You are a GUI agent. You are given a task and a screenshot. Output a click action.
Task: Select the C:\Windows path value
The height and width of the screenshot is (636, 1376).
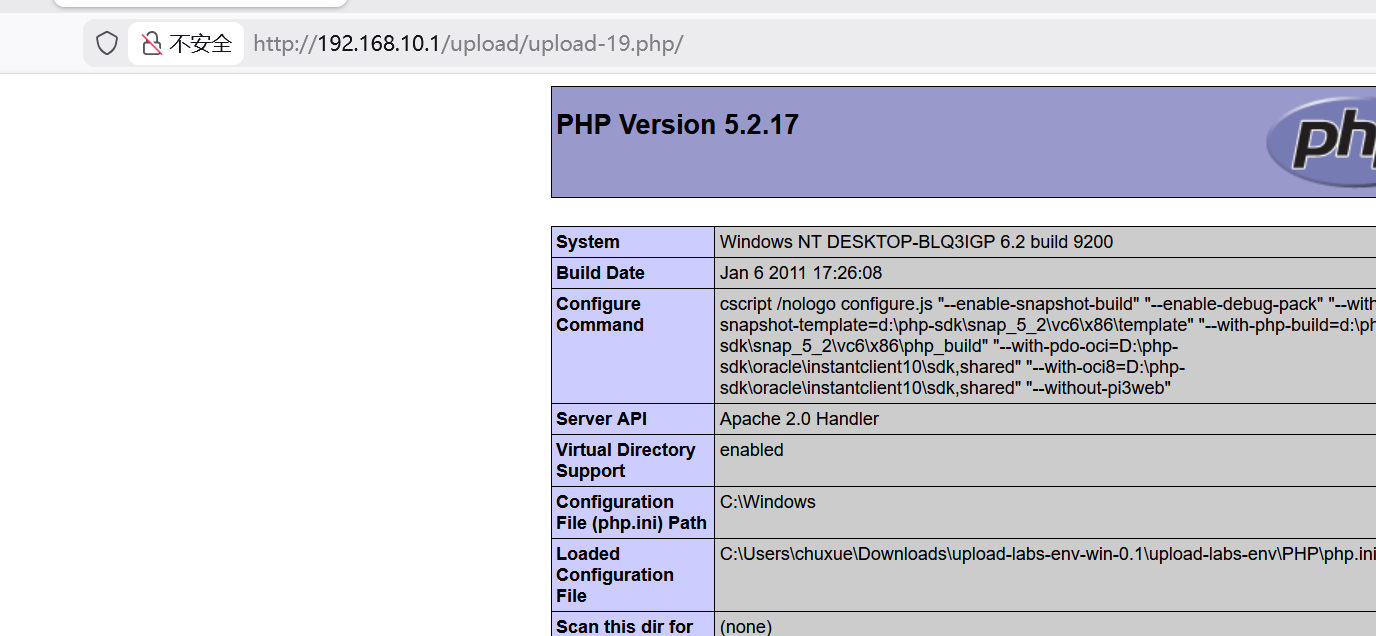768,502
